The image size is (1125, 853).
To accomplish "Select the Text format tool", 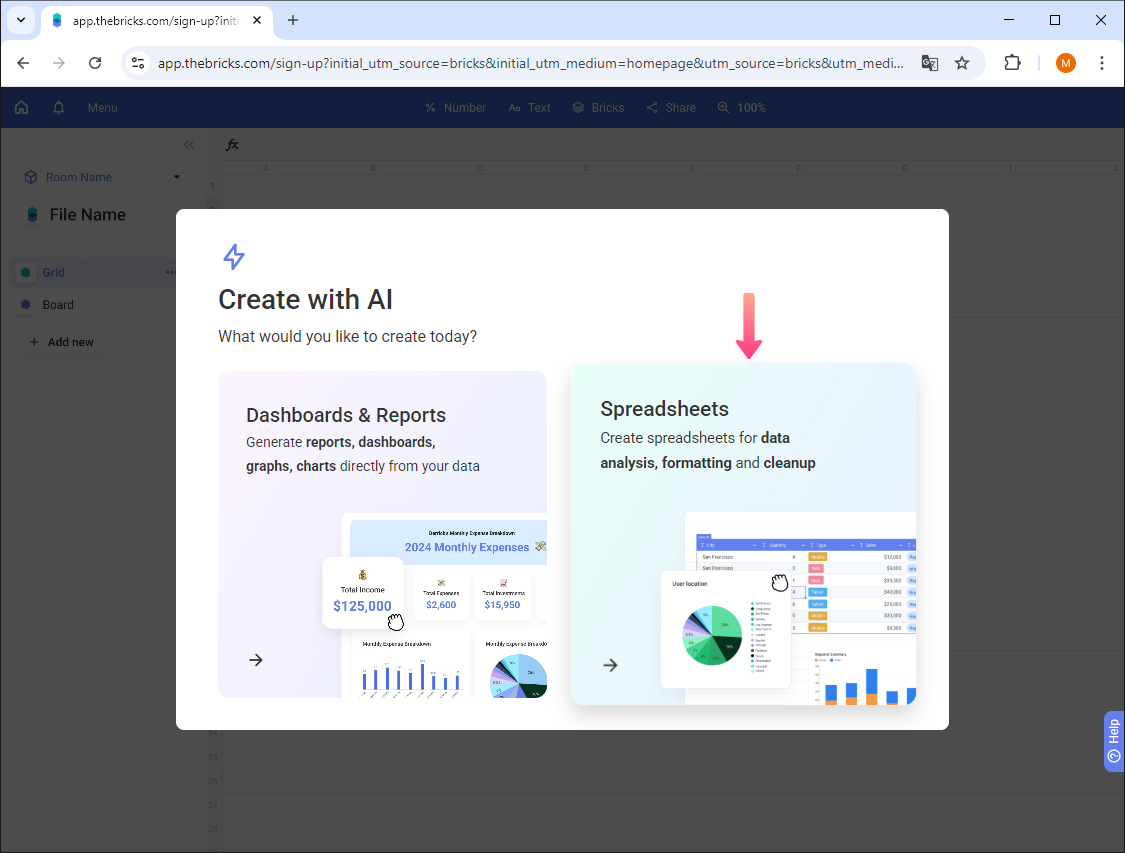I will (529, 108).
